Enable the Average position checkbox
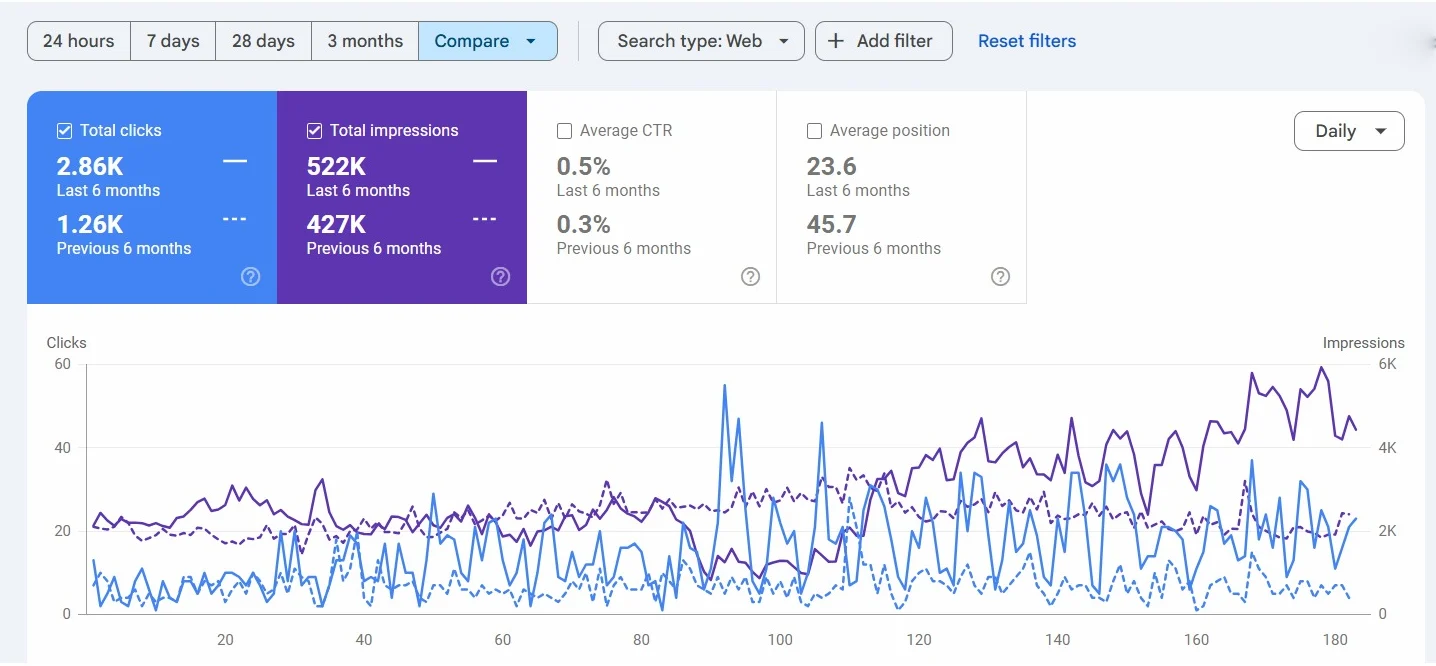The width and height of the screenshot is (1436, 666). click(x=815, y=131)
